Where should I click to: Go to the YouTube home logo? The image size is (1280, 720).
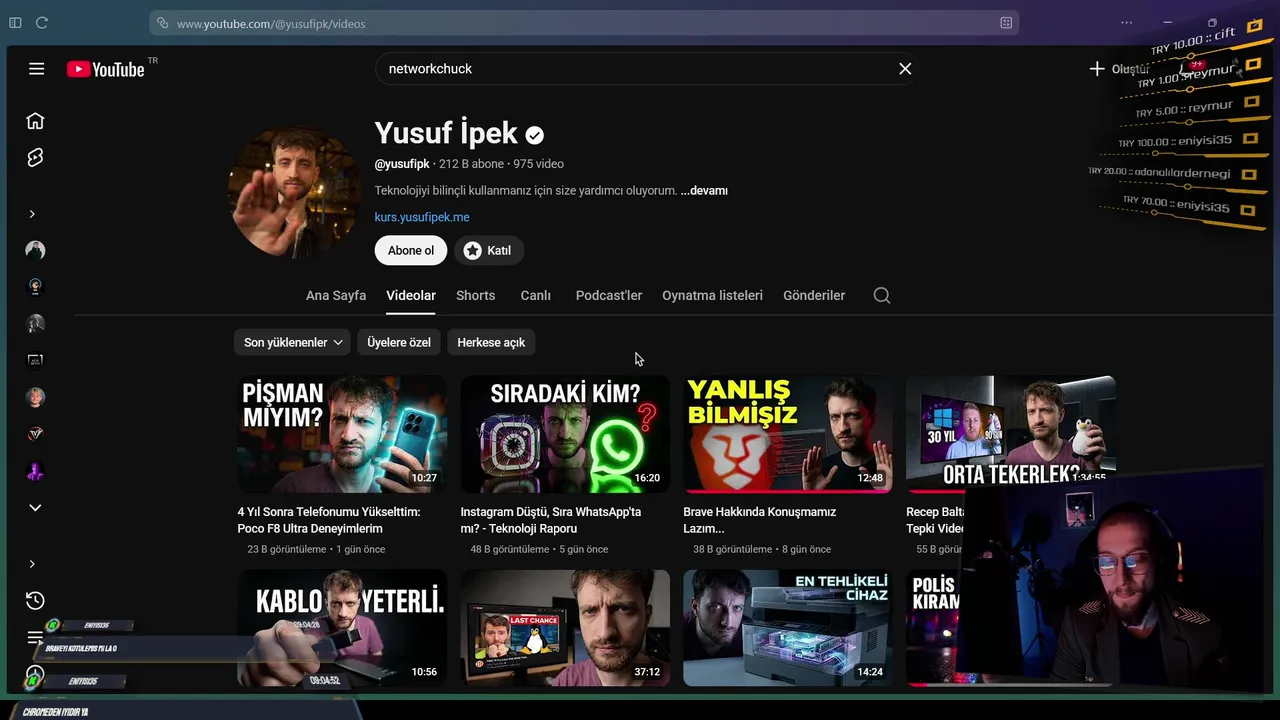point(106,69)
